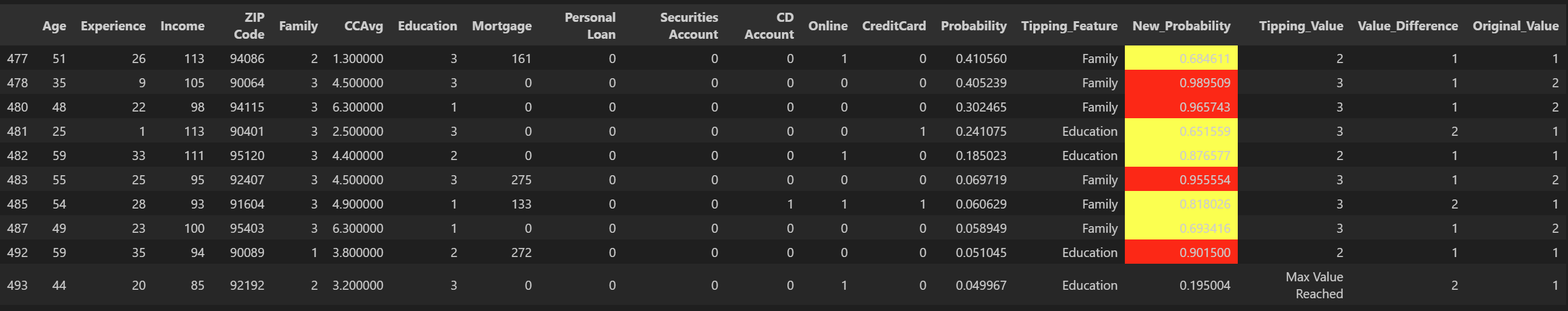1568x311 pixels.
Task: Click the Experience column header
Action: [113, 25]
